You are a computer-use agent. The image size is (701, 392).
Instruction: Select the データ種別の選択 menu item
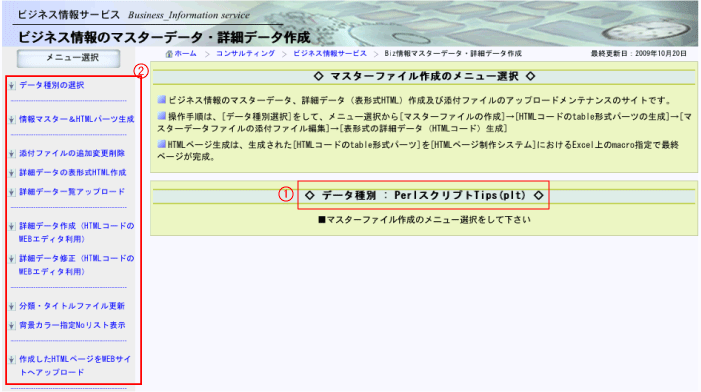point(51,85)
